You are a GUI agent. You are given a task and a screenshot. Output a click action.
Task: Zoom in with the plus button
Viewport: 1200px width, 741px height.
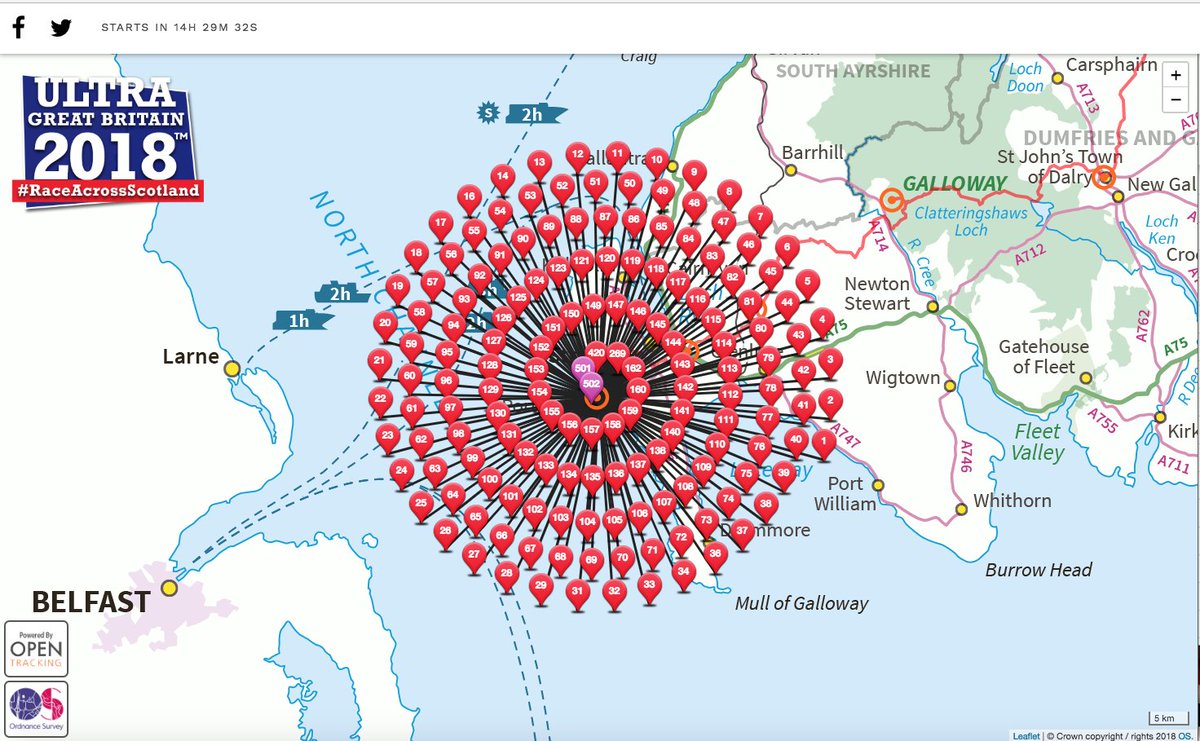[x=1176, y=75]
